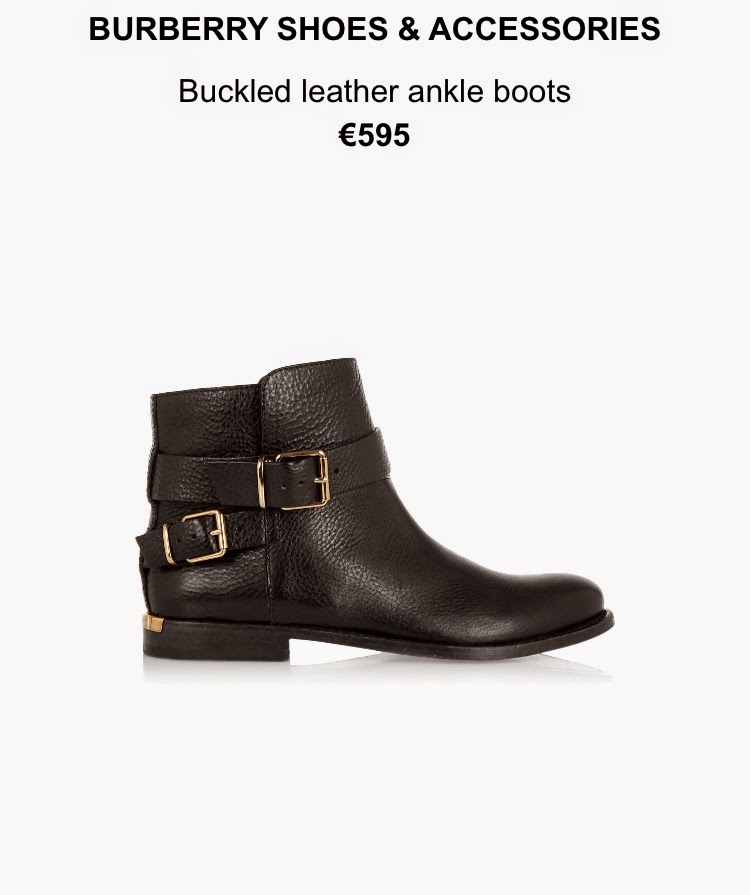Click the lower gold buckle near the heel

pos(195,537)
